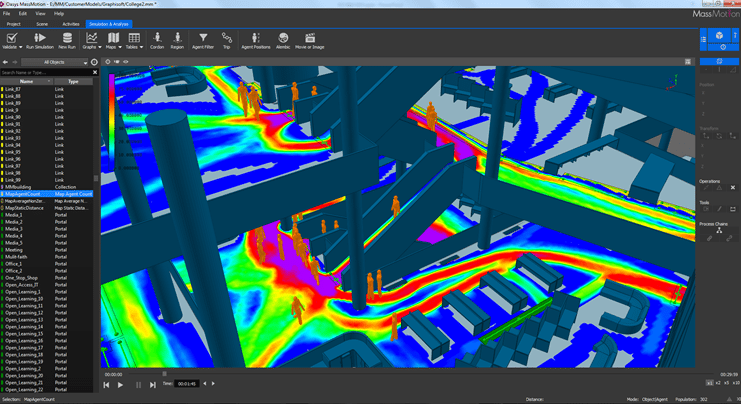The image size is (741, 404).
Task: Skip to the end of simulation
Action: click(154, 384)
